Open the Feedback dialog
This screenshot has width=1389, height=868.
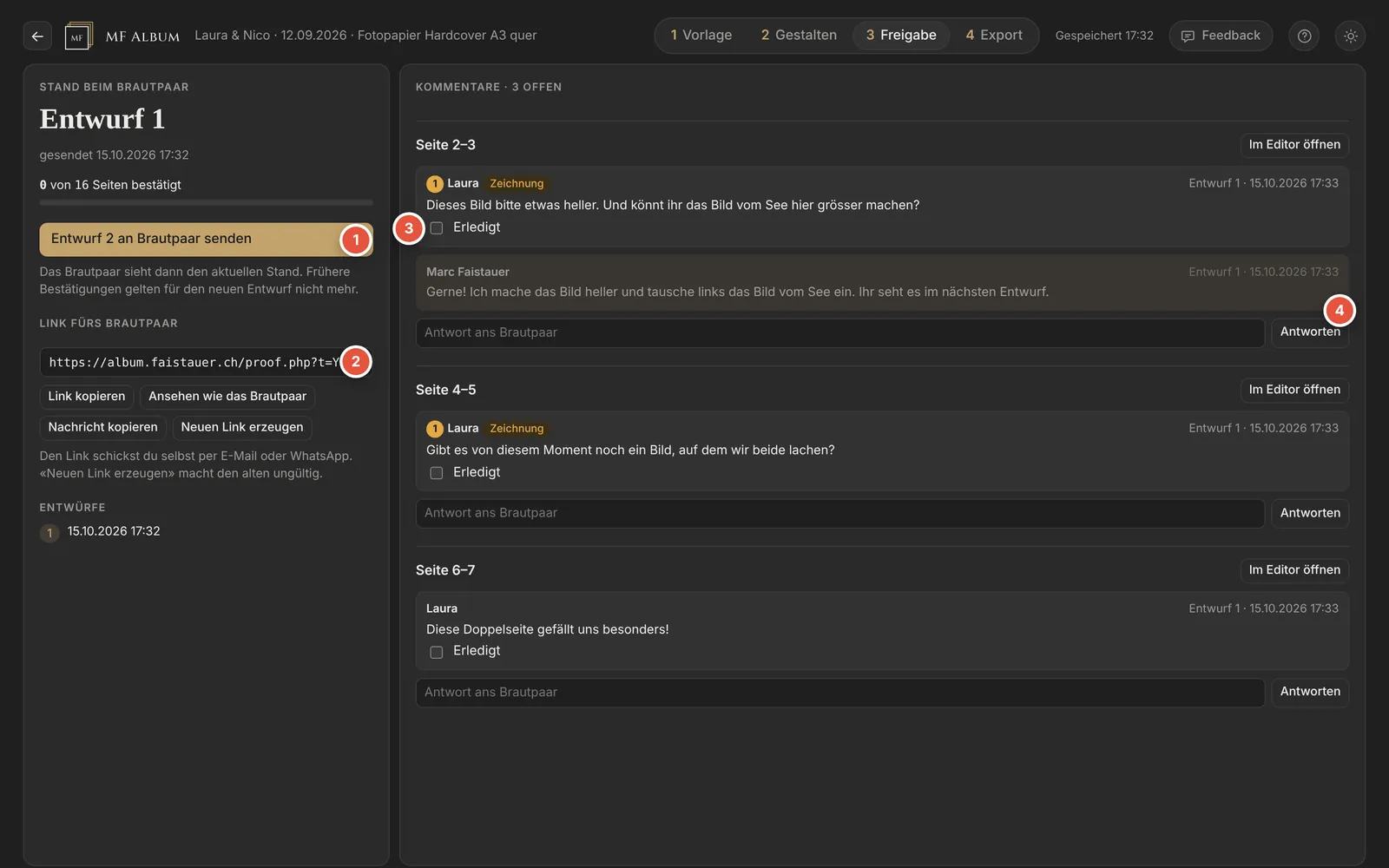(1221, 36)
